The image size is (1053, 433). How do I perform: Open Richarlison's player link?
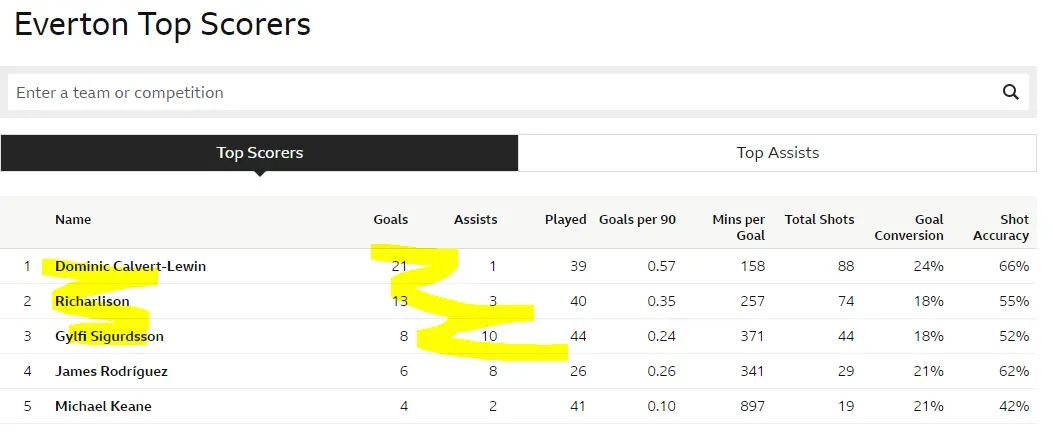[x=91, y=301]
